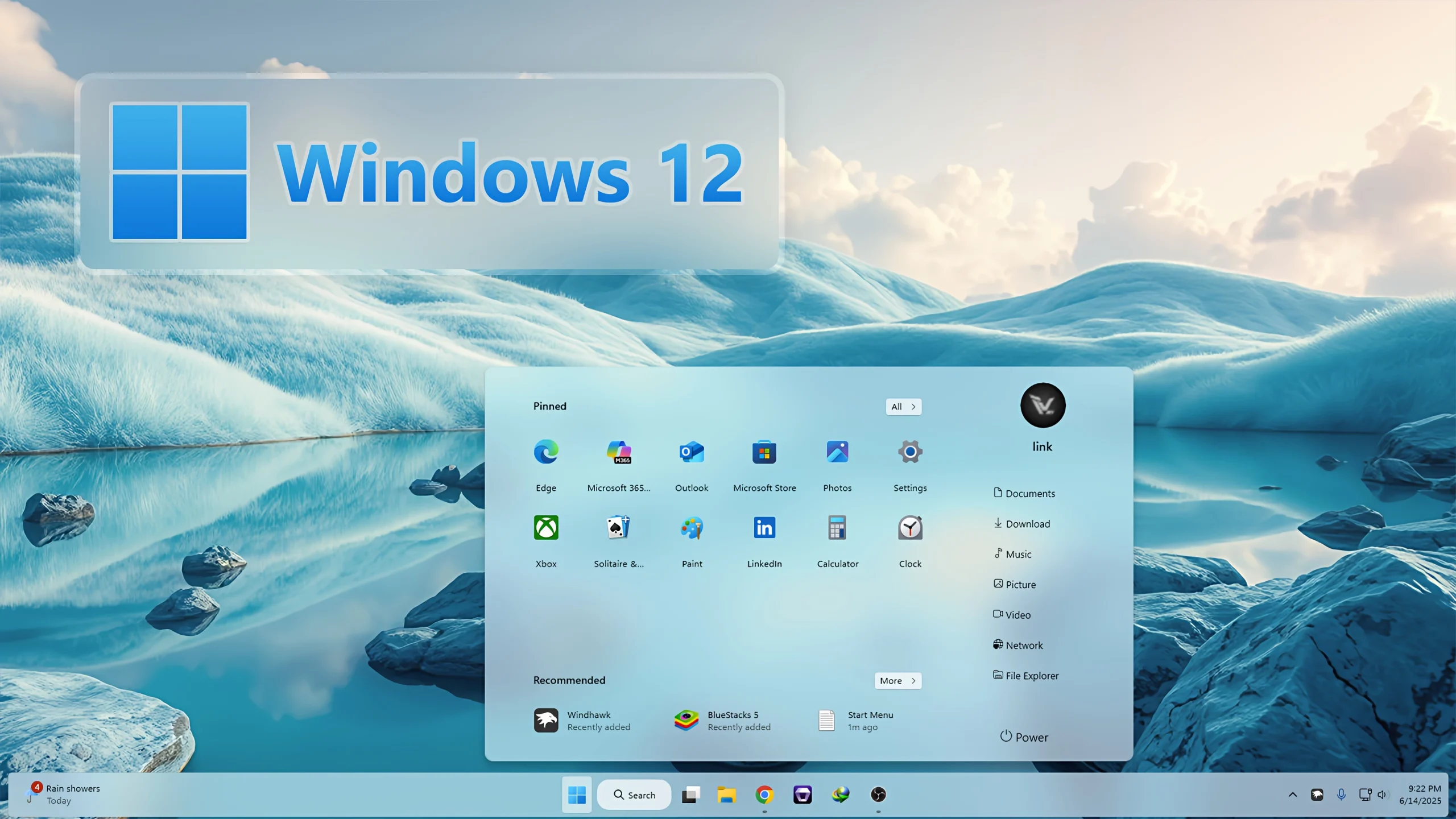Click the user profile avatar
Screen dimensions: 1456x819
tap(1043, 406)
